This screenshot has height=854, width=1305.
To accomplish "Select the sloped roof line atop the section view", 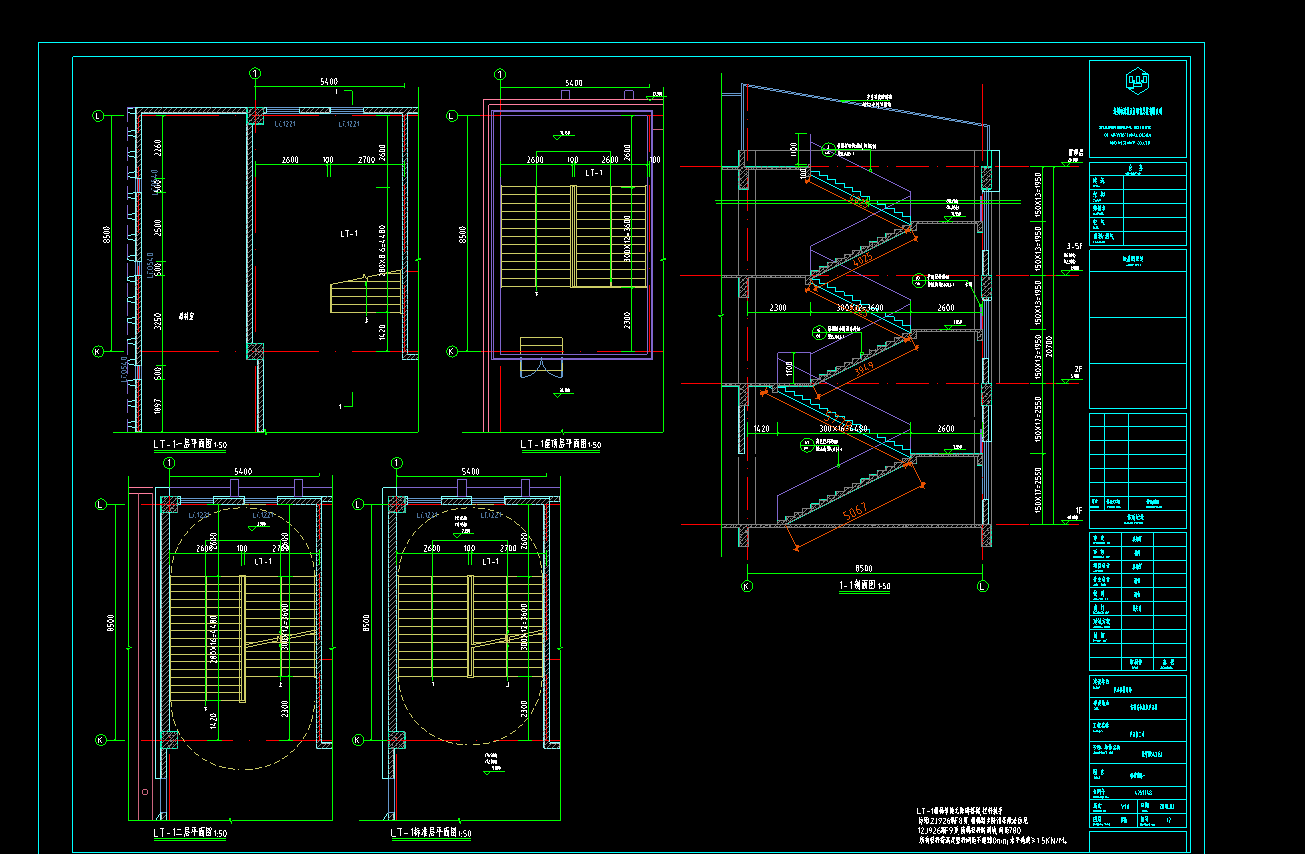I will pyautogui.click(x=865, y=103).
